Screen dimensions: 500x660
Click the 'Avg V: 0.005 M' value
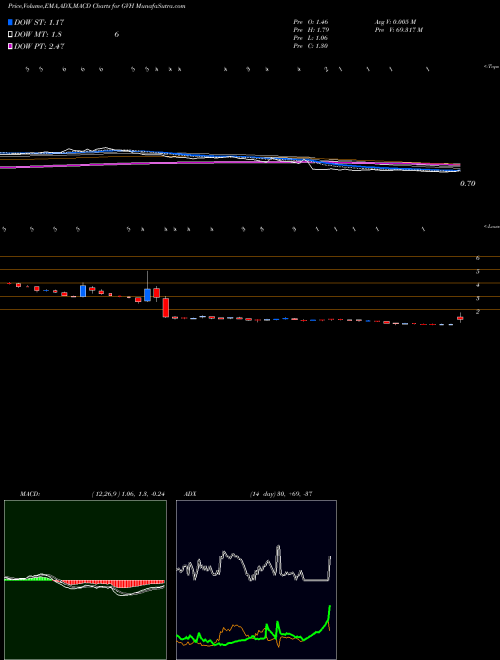[395, 22]
